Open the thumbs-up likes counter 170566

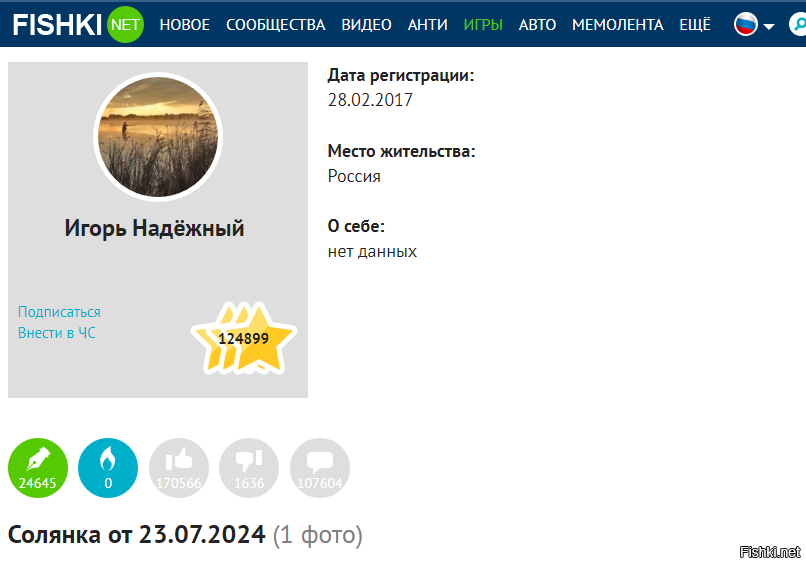pyautogui.click(x=179, y=468)
